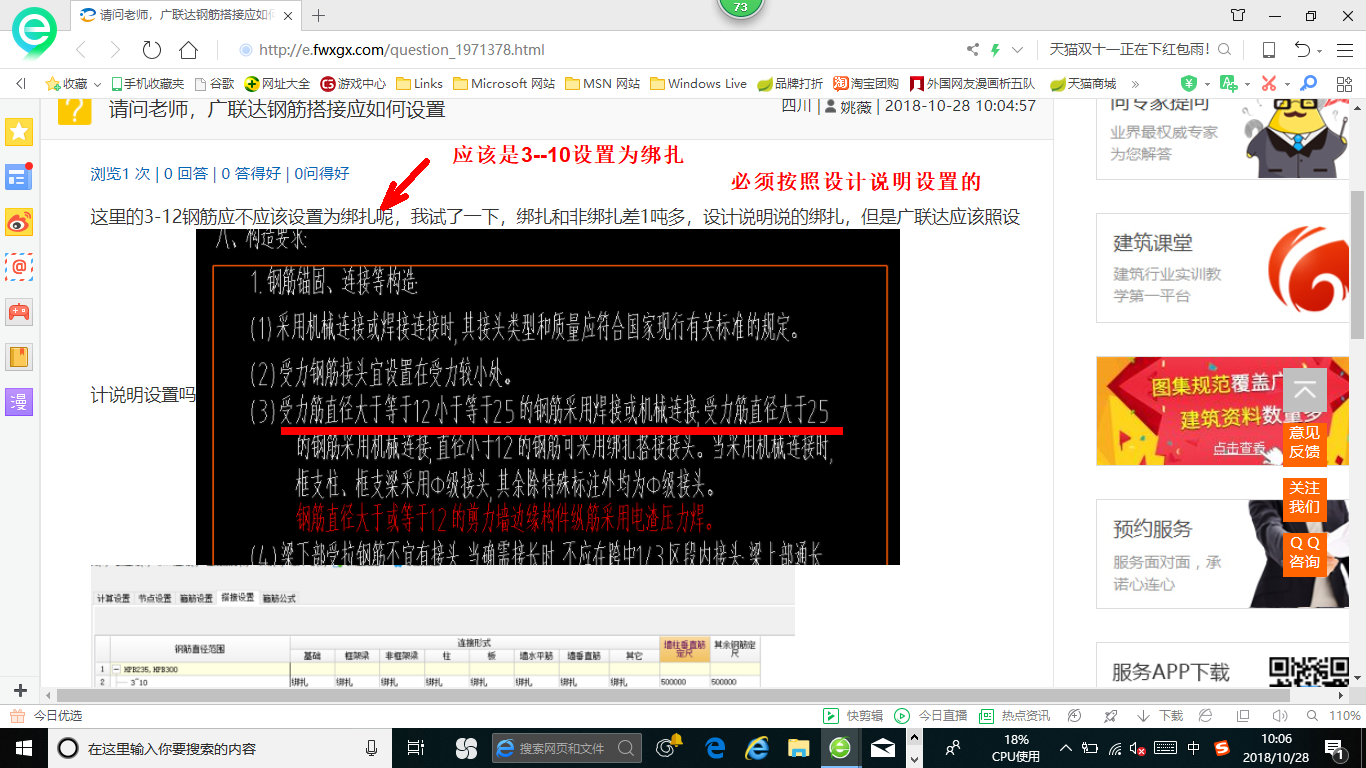
Task: Click the lightning speed-mode icon
Action: [995, 50]
